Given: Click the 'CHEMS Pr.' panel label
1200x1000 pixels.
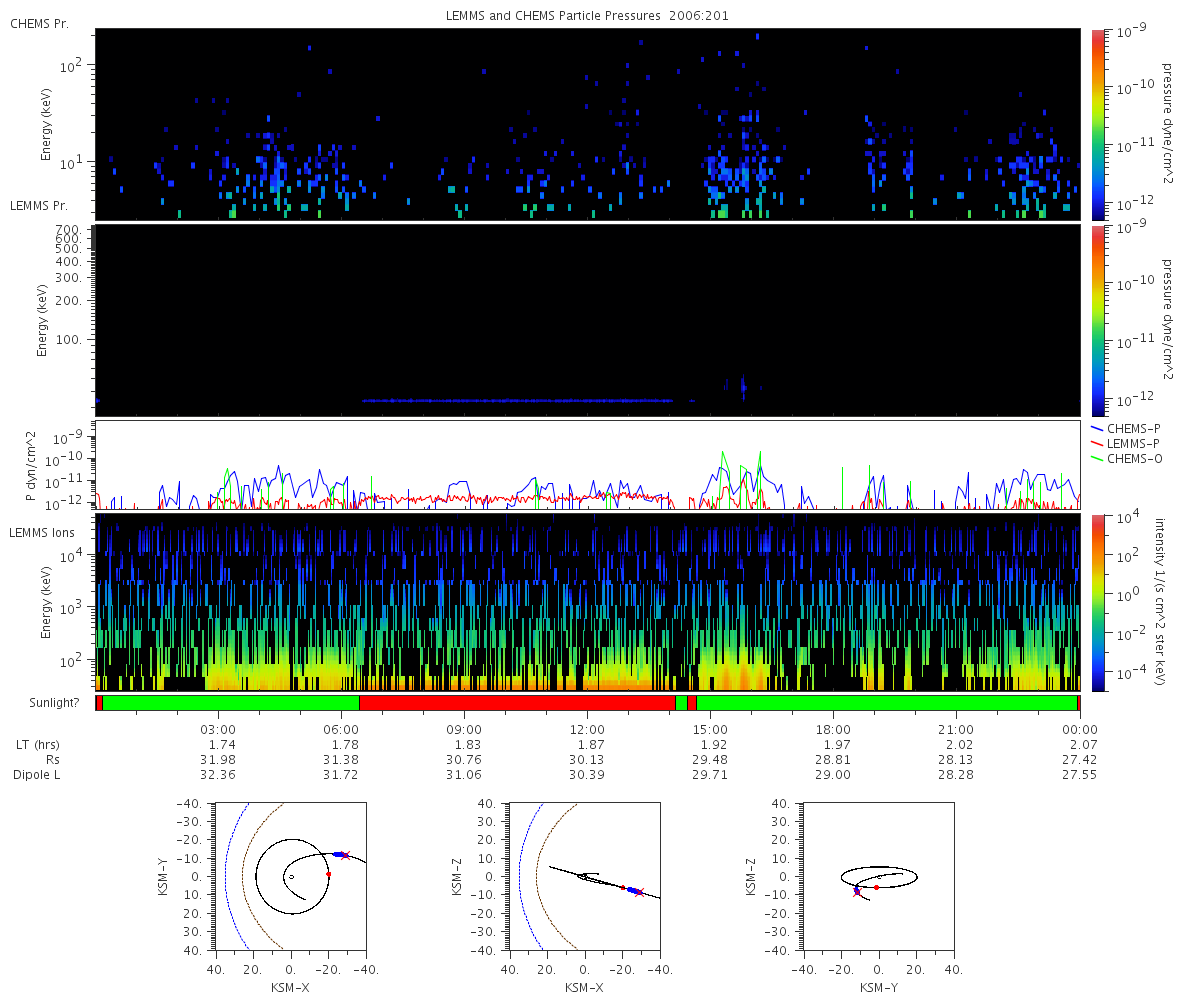Looking at the screenshot, I should click(39, 23).
